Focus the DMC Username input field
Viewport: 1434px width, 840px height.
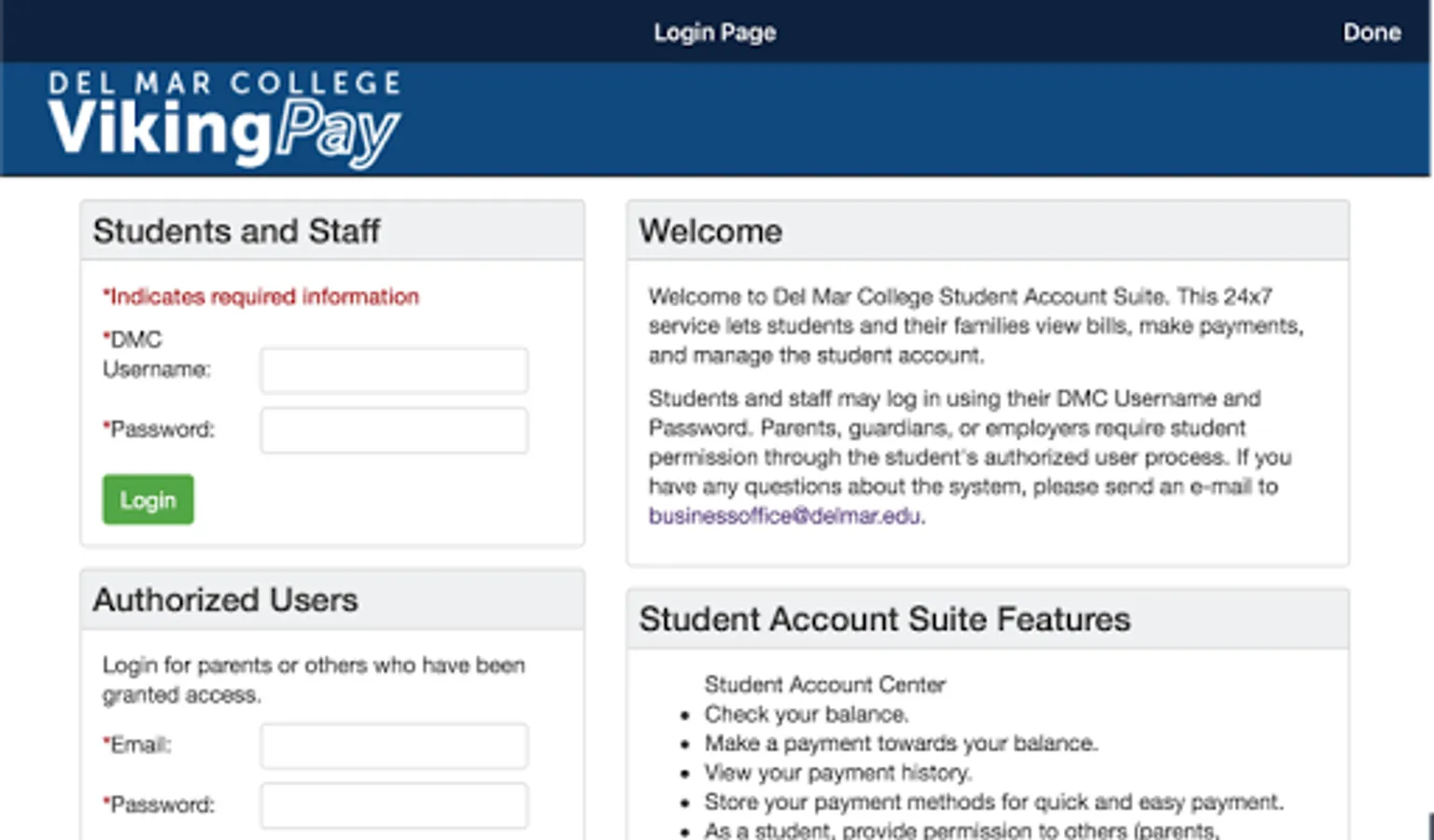pos(394,371)
